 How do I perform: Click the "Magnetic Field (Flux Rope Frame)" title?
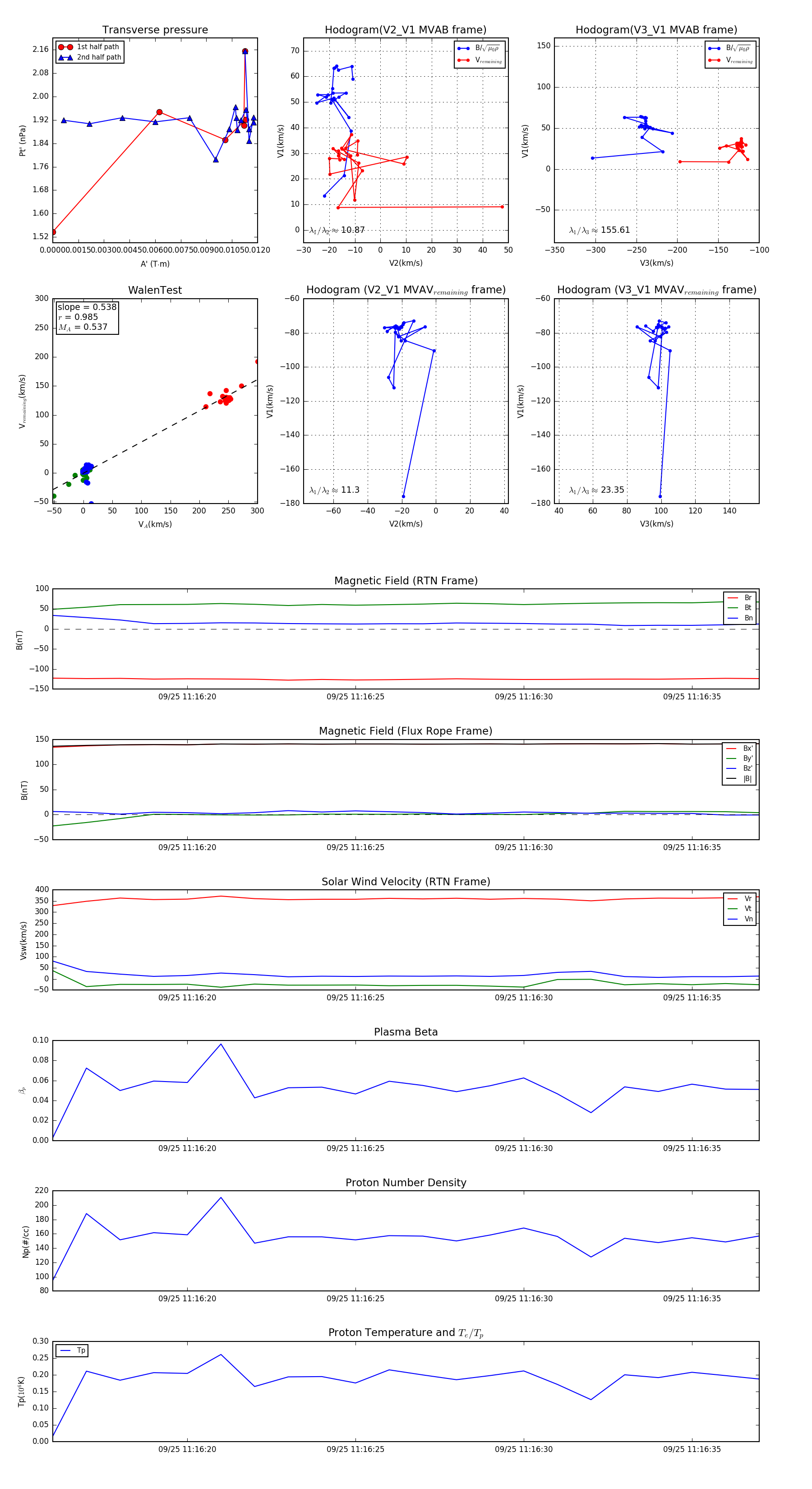(x=406, y=731)
